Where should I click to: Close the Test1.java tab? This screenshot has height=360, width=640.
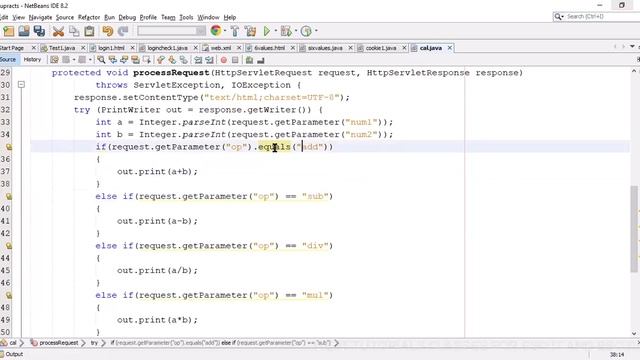pos(83,48)
